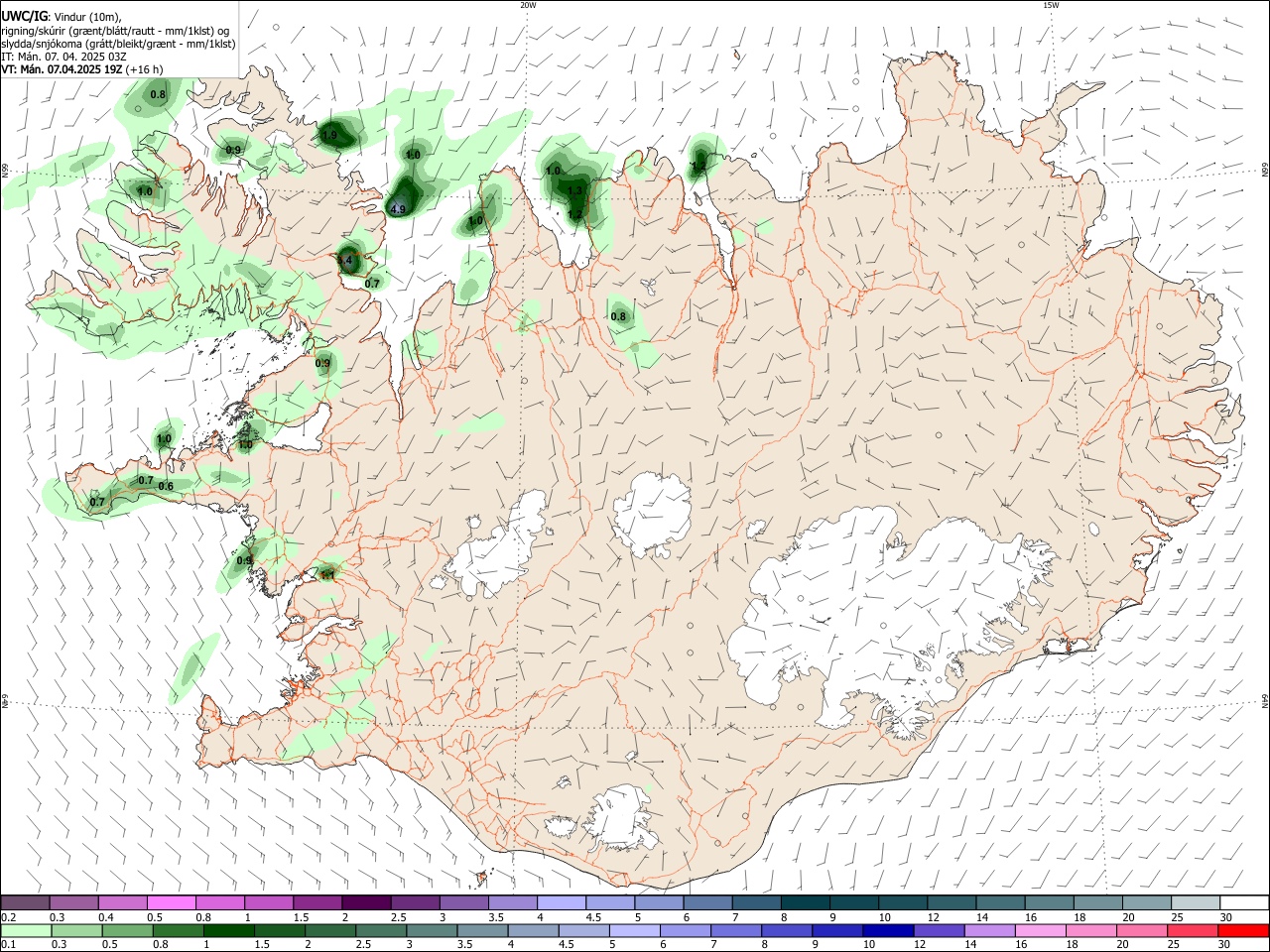Click the white swatch labeled 30 in the snow legend

(x=1243, y=903)
